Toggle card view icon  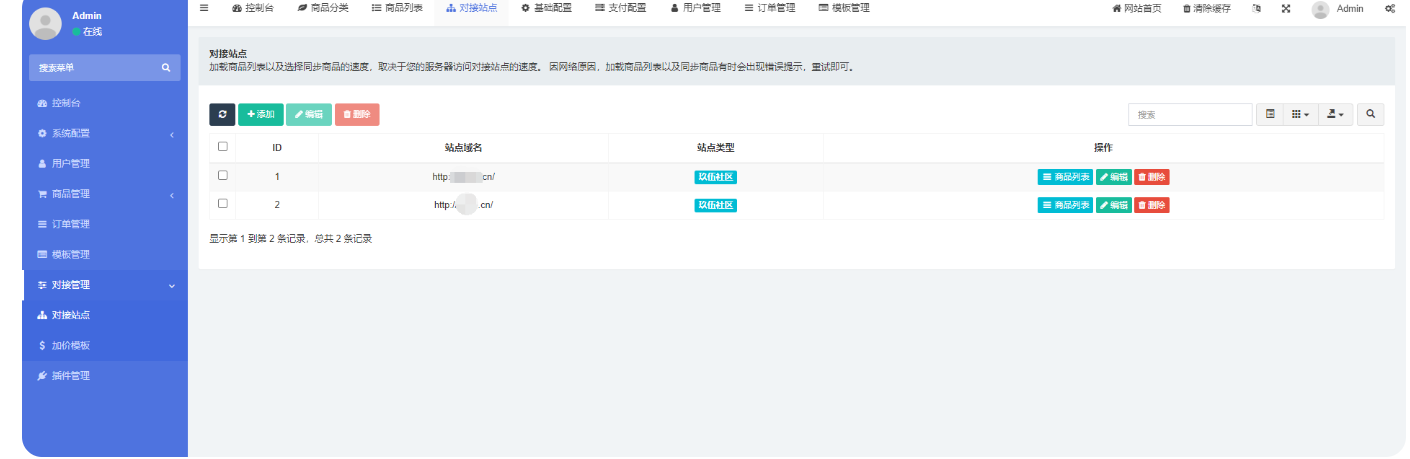(x=1270, y=114)
